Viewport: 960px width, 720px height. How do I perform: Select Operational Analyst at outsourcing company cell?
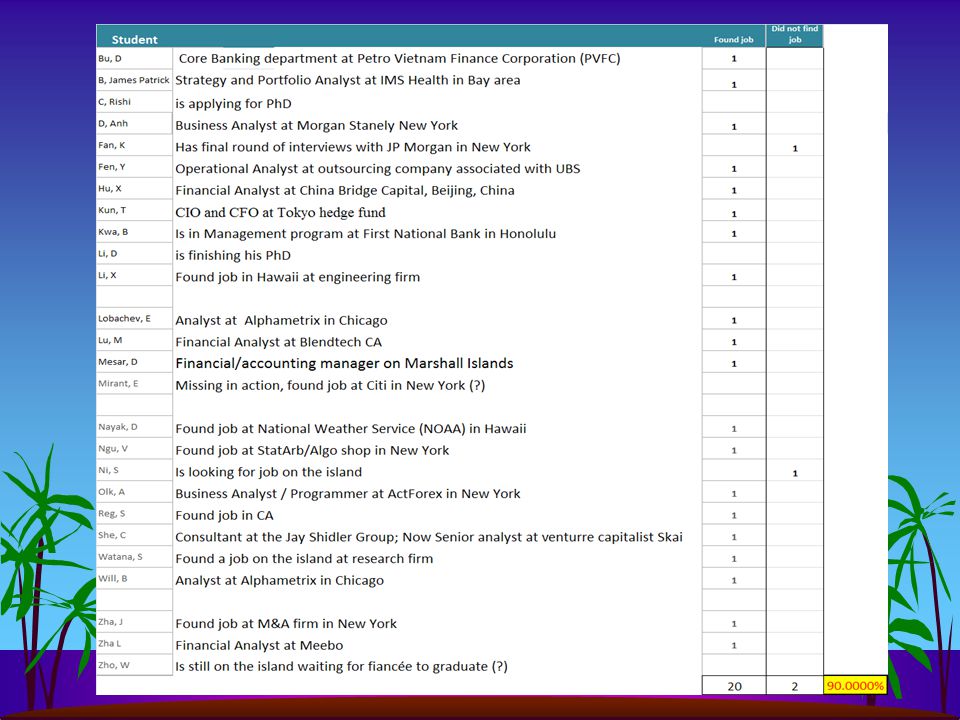pyautogui.click(x=378, y=169)
